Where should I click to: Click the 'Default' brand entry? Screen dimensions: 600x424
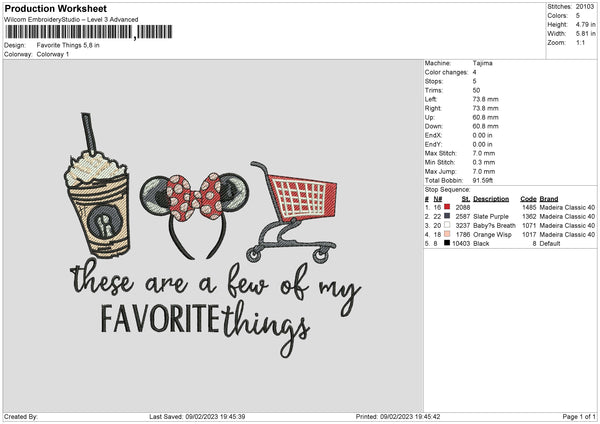(550, 244)
